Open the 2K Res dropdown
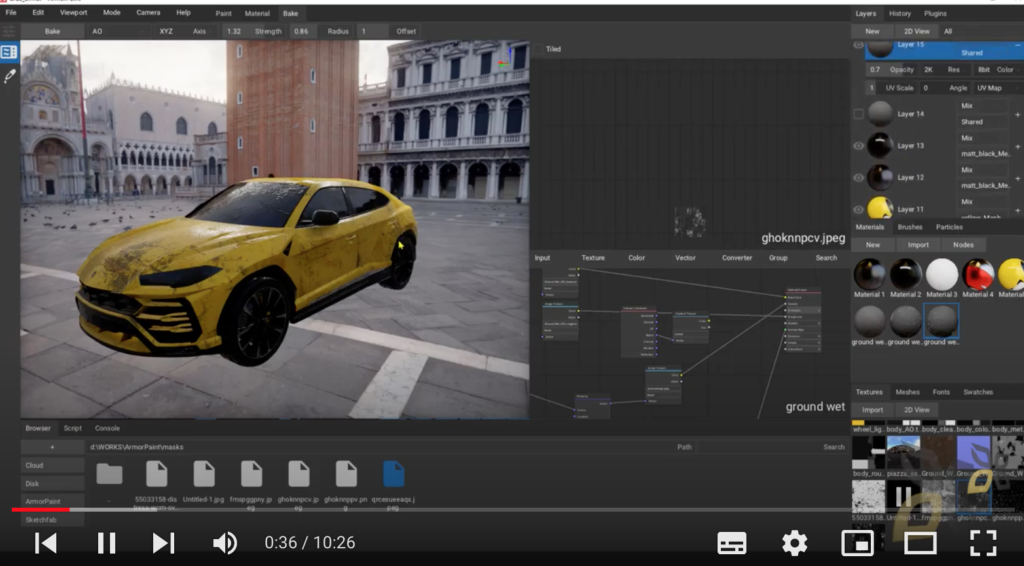Image resolution: width=1024 pixels, height=566 pixels. (944, 70)
